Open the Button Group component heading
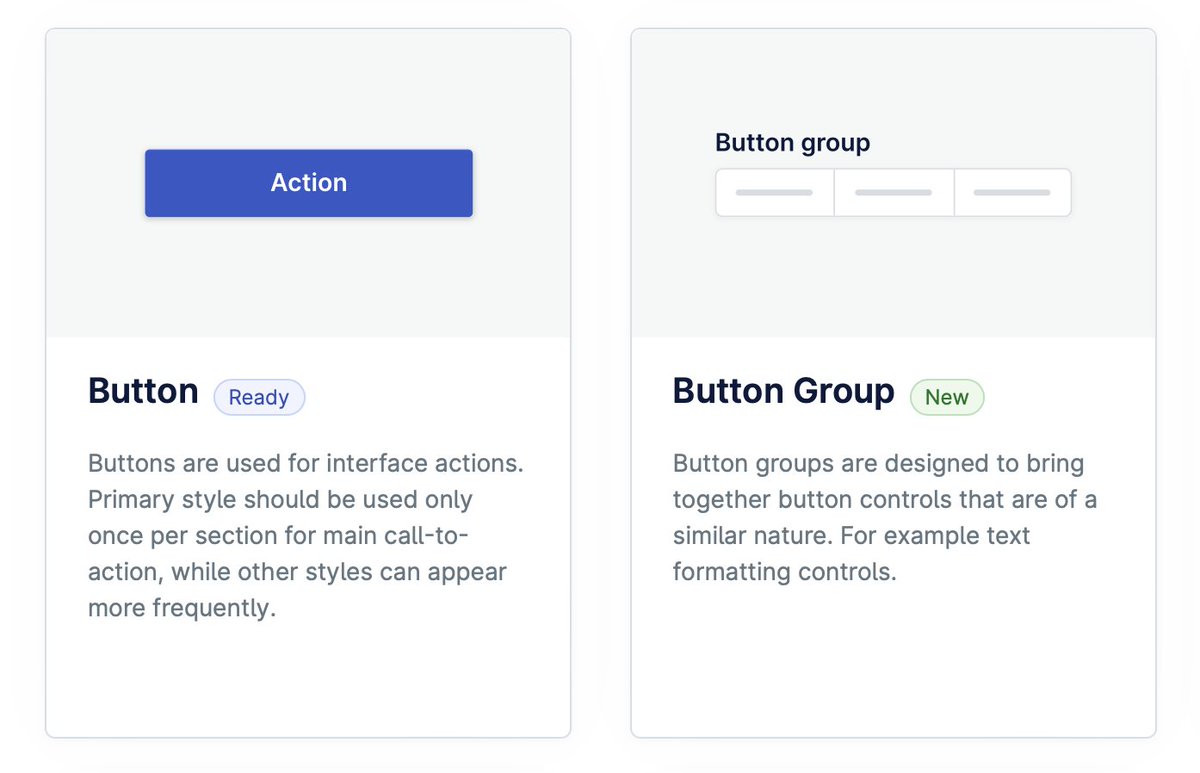Screen dimensions: 1200x773 click(x=783, y=391)
